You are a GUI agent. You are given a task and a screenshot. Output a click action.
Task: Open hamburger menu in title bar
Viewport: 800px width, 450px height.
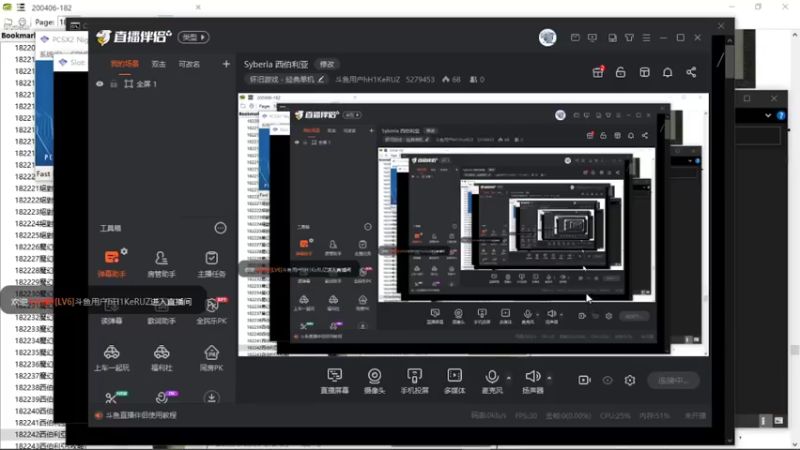(646, 38)
